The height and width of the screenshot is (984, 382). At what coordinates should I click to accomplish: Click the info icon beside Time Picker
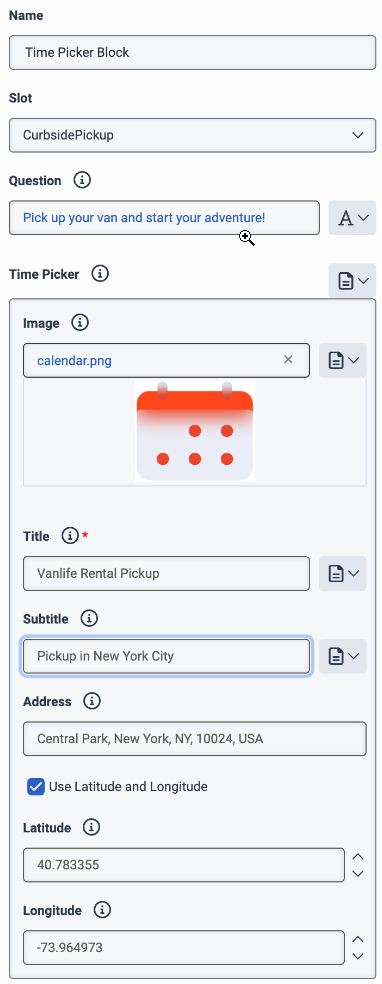tap(100, 274)
